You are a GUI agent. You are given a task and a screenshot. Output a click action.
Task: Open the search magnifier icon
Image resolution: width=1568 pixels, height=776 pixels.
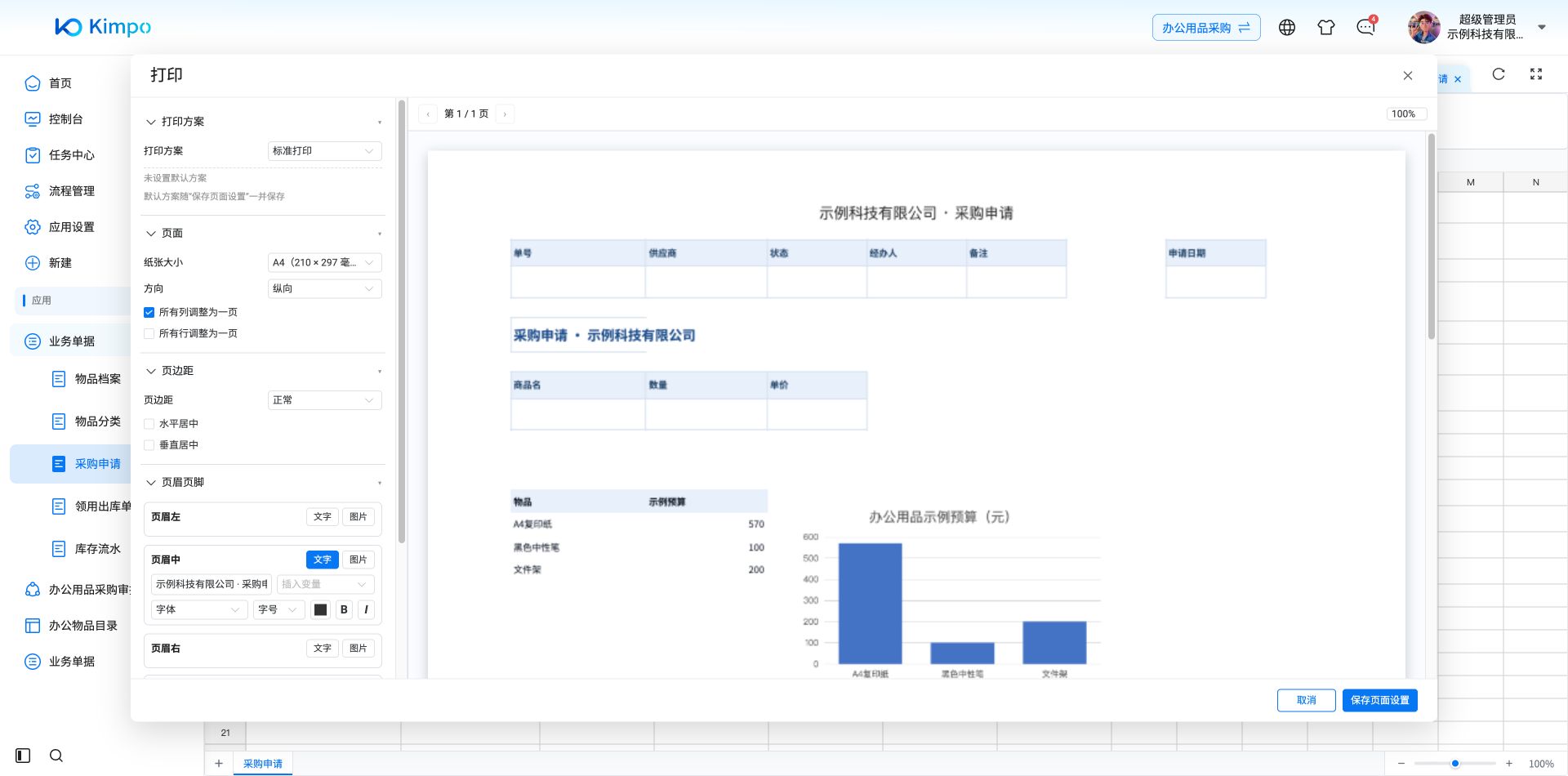56,756
